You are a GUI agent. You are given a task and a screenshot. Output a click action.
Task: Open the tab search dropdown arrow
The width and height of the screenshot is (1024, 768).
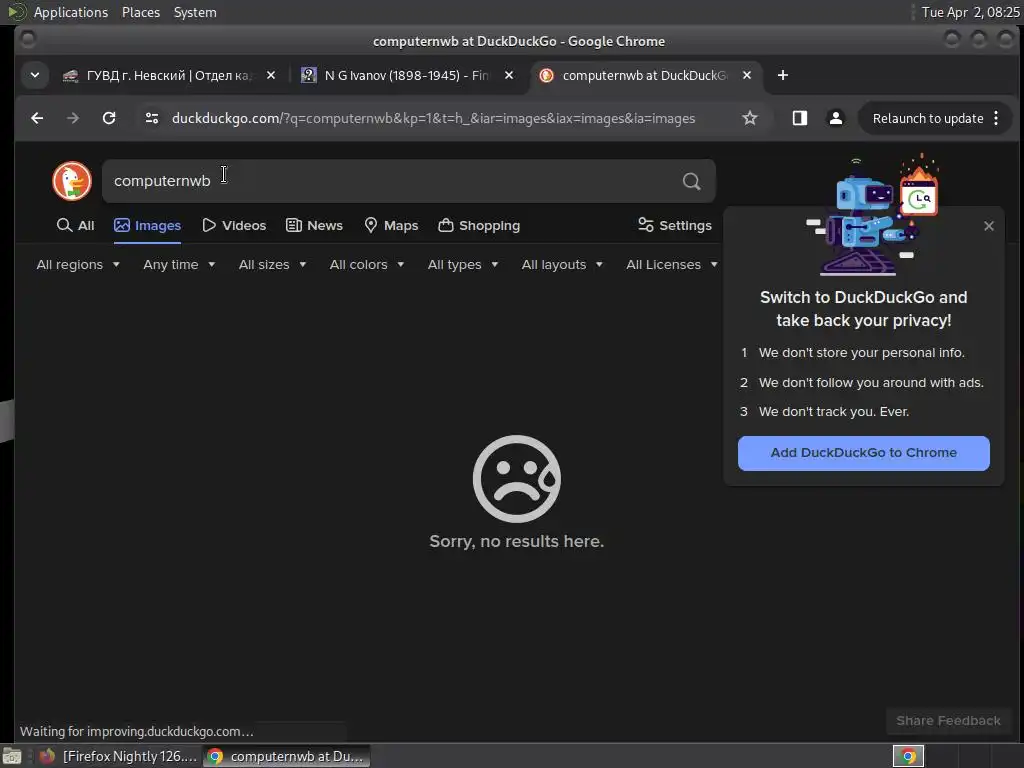(x=35, y=75)
